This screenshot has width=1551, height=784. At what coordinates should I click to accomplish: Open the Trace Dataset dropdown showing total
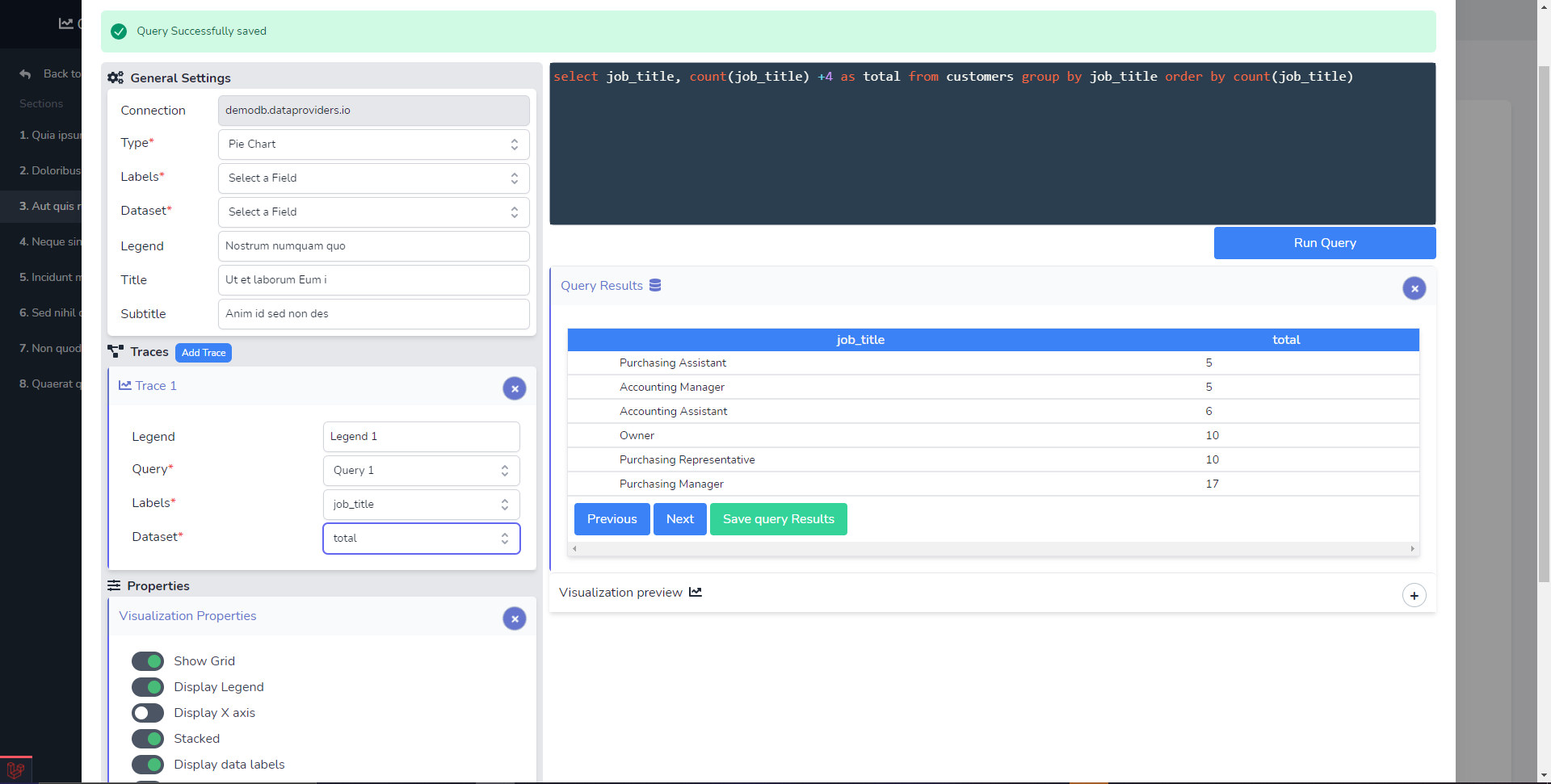click(421, 539)
